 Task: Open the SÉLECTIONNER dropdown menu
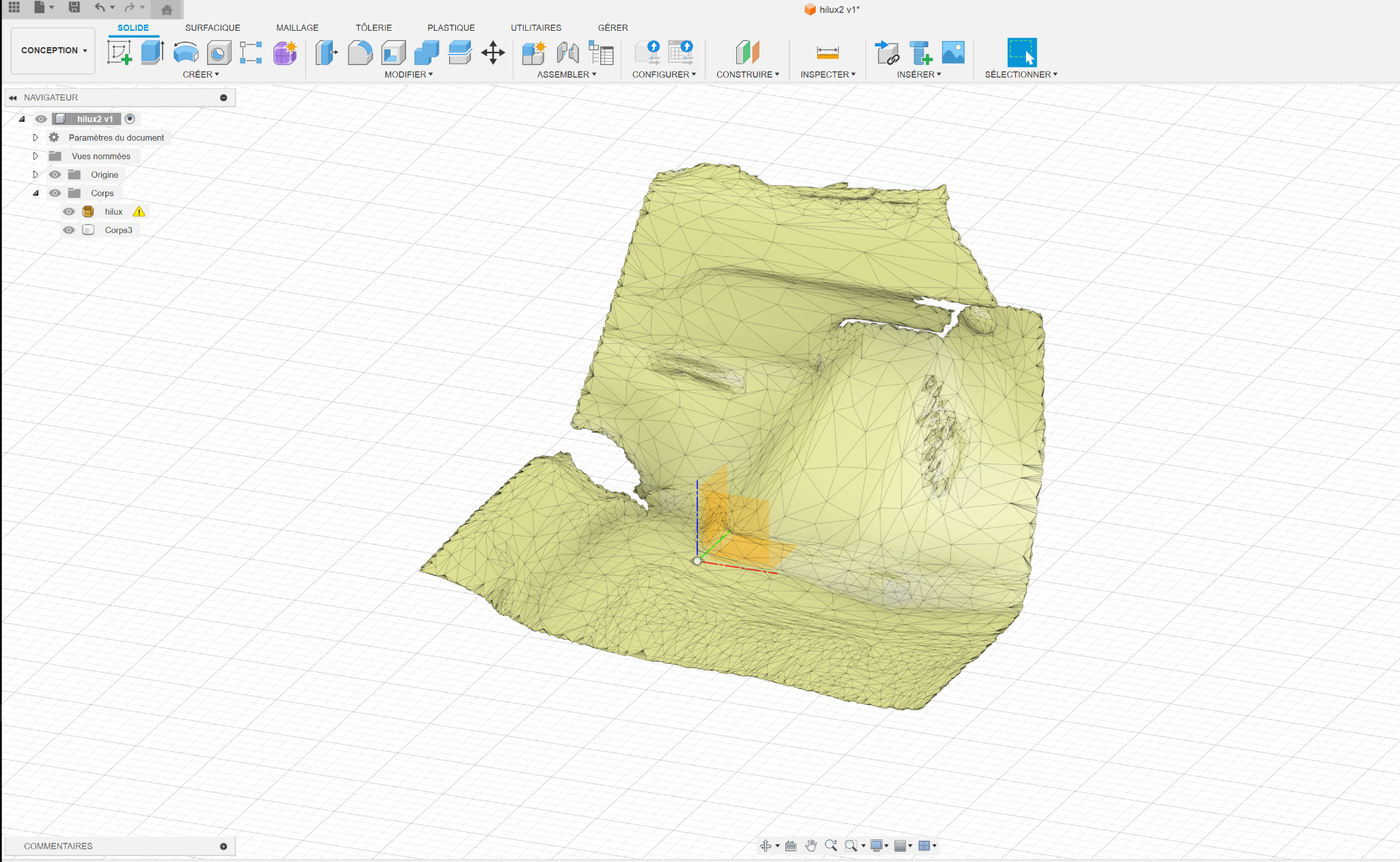(1021, 75)
